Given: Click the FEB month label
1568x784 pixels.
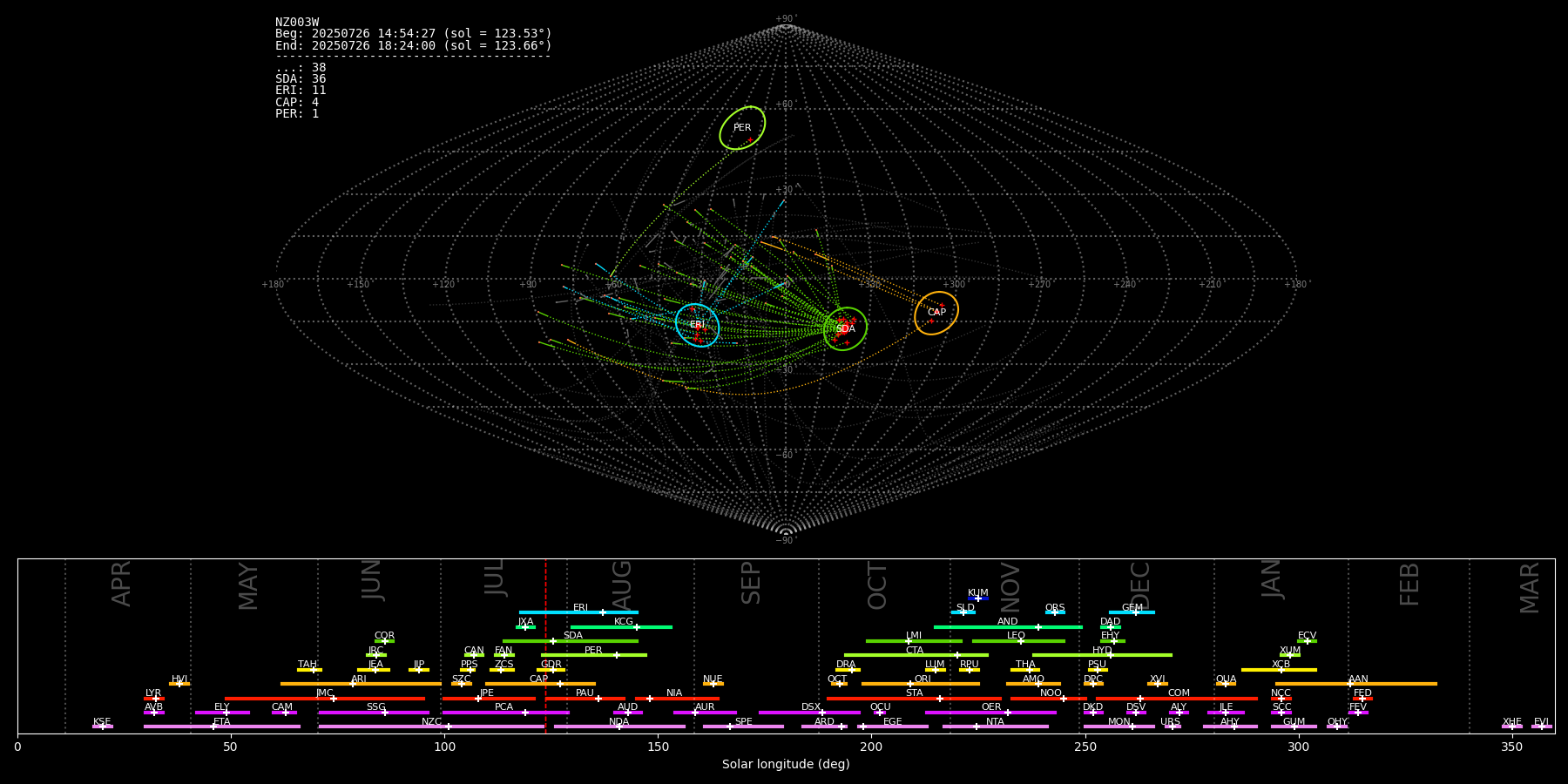Looking at the screenshot, I should click(x=1409, y=585).
